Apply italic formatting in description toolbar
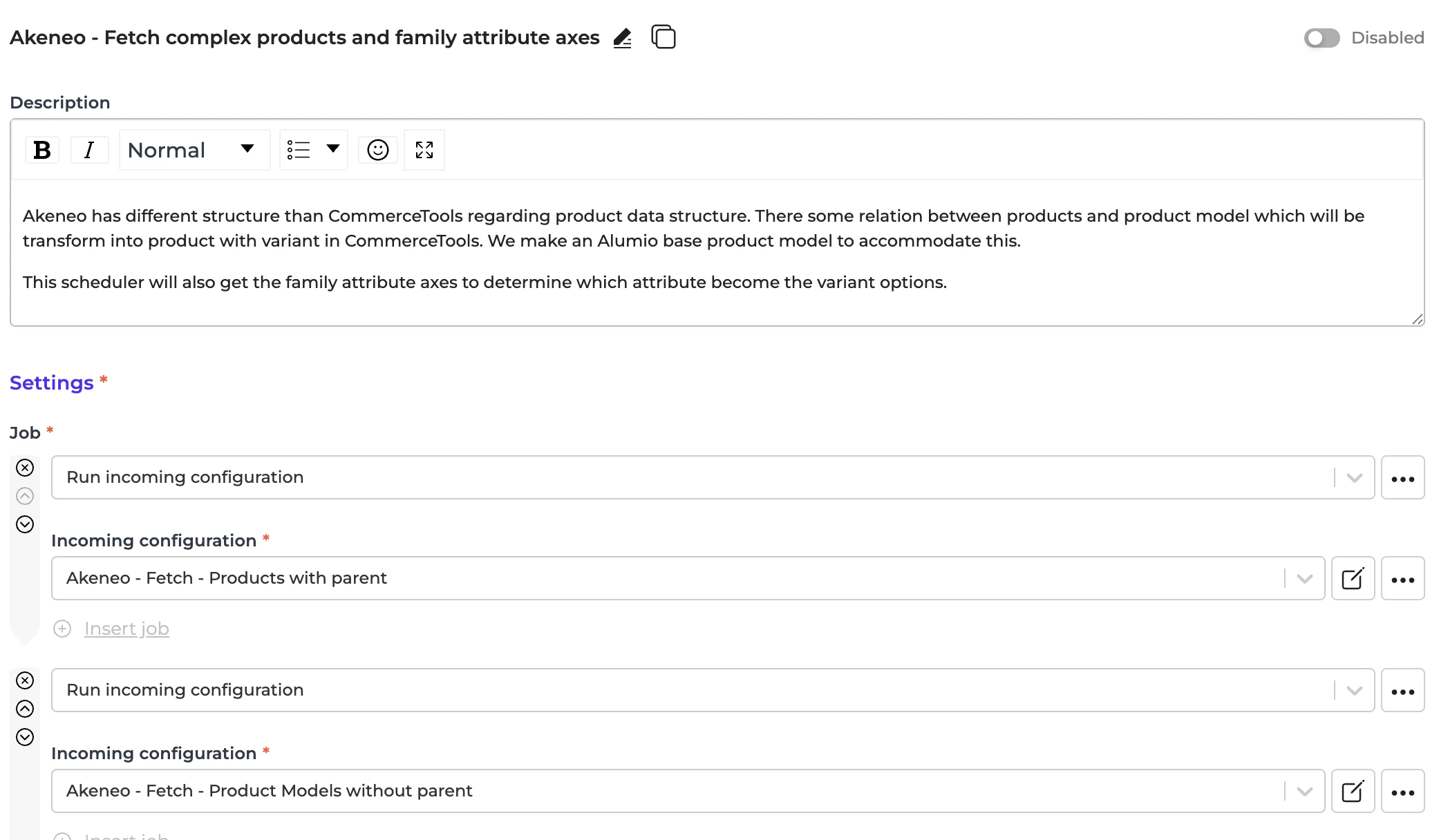The width and height of the screenshot is (1439, 840). click(89, 150)
